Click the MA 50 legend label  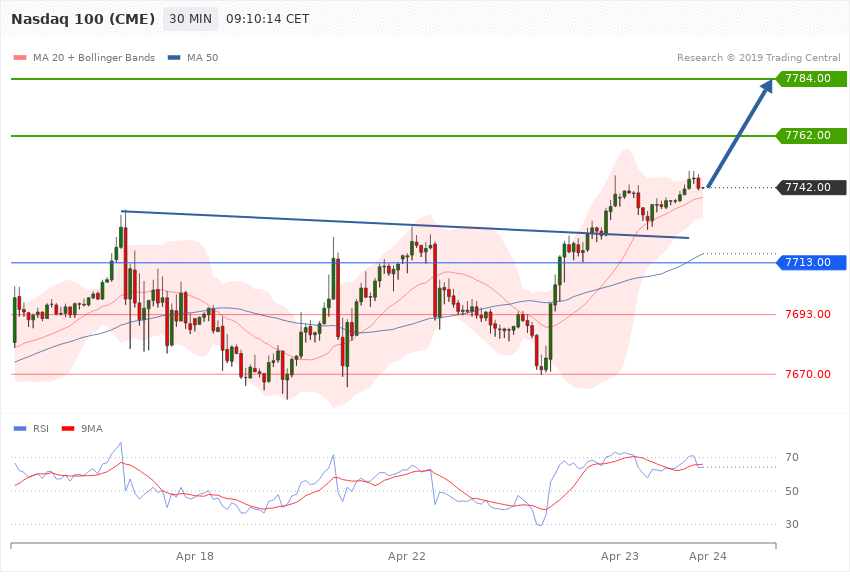pyautogui.click(x=202, y=57)
